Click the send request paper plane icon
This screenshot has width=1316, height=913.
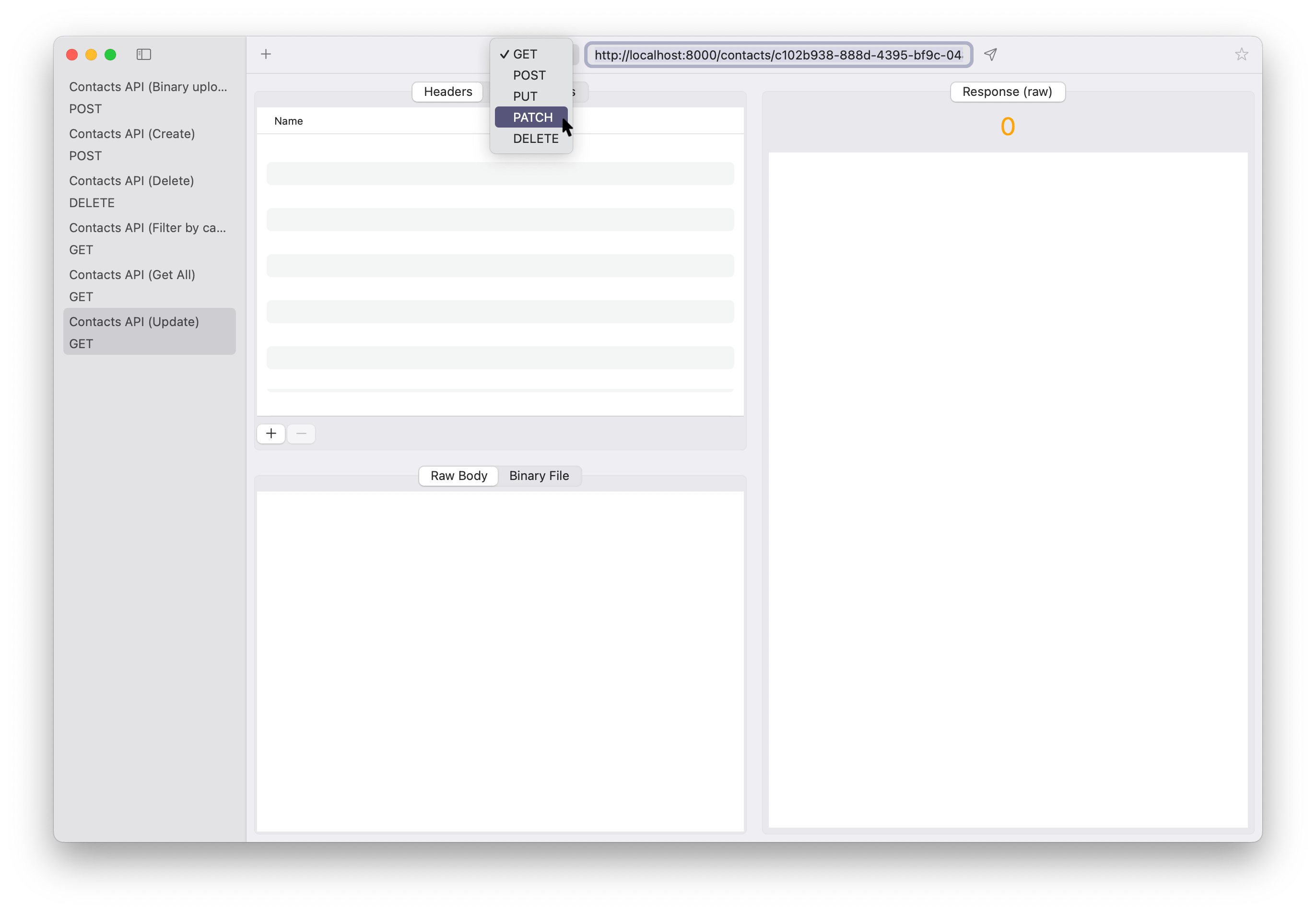click(x=990, y=54)
